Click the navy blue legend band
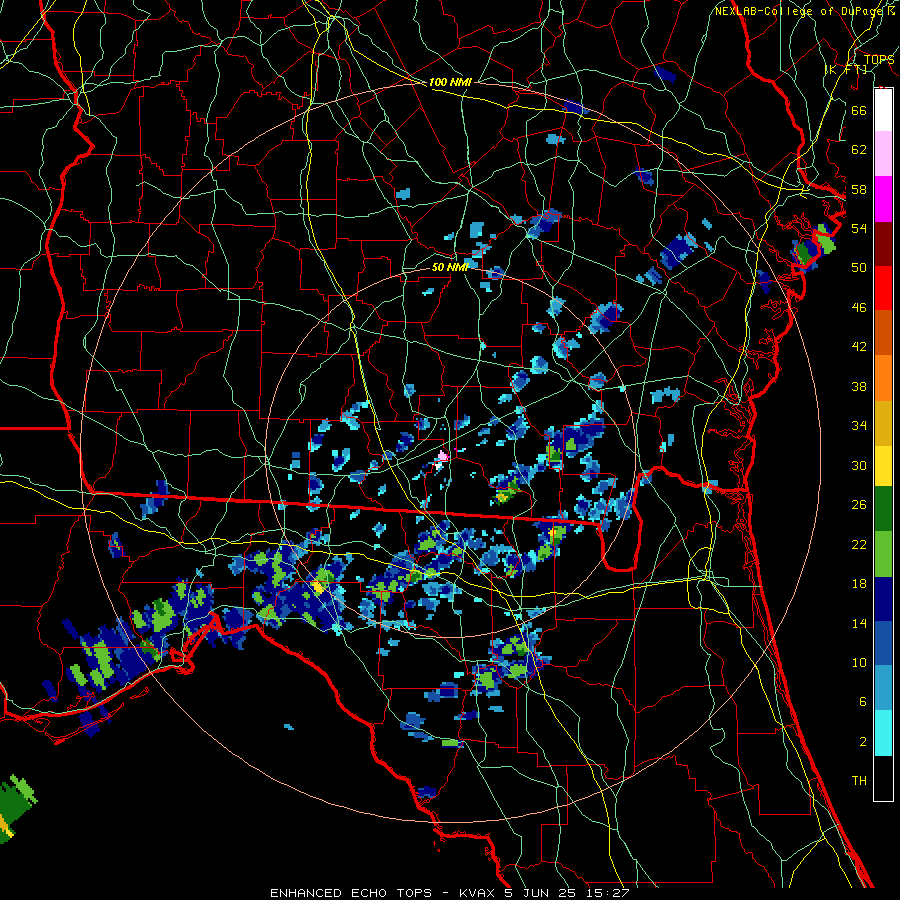 pyautogui.click(x=883, y=599)
